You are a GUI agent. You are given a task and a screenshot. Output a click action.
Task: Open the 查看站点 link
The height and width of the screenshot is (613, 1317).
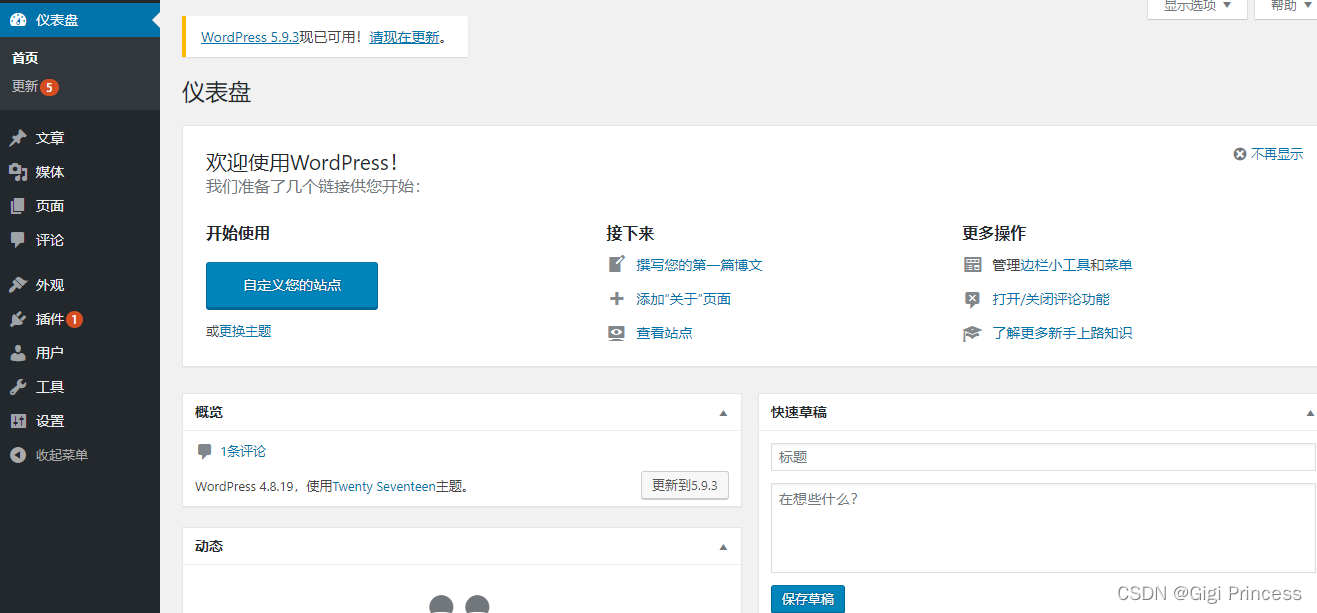pyautogui.click(x=665, y=333)
